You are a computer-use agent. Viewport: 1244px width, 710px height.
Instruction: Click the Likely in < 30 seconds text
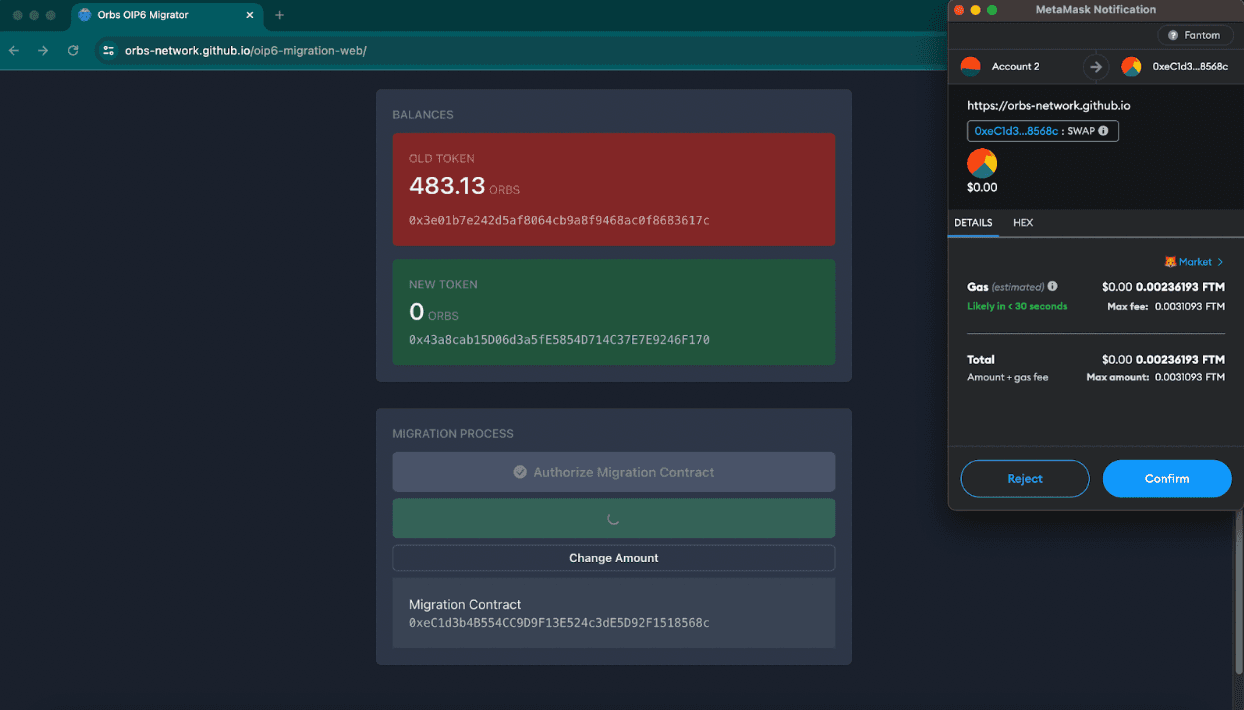click(x=1017, y=306)
